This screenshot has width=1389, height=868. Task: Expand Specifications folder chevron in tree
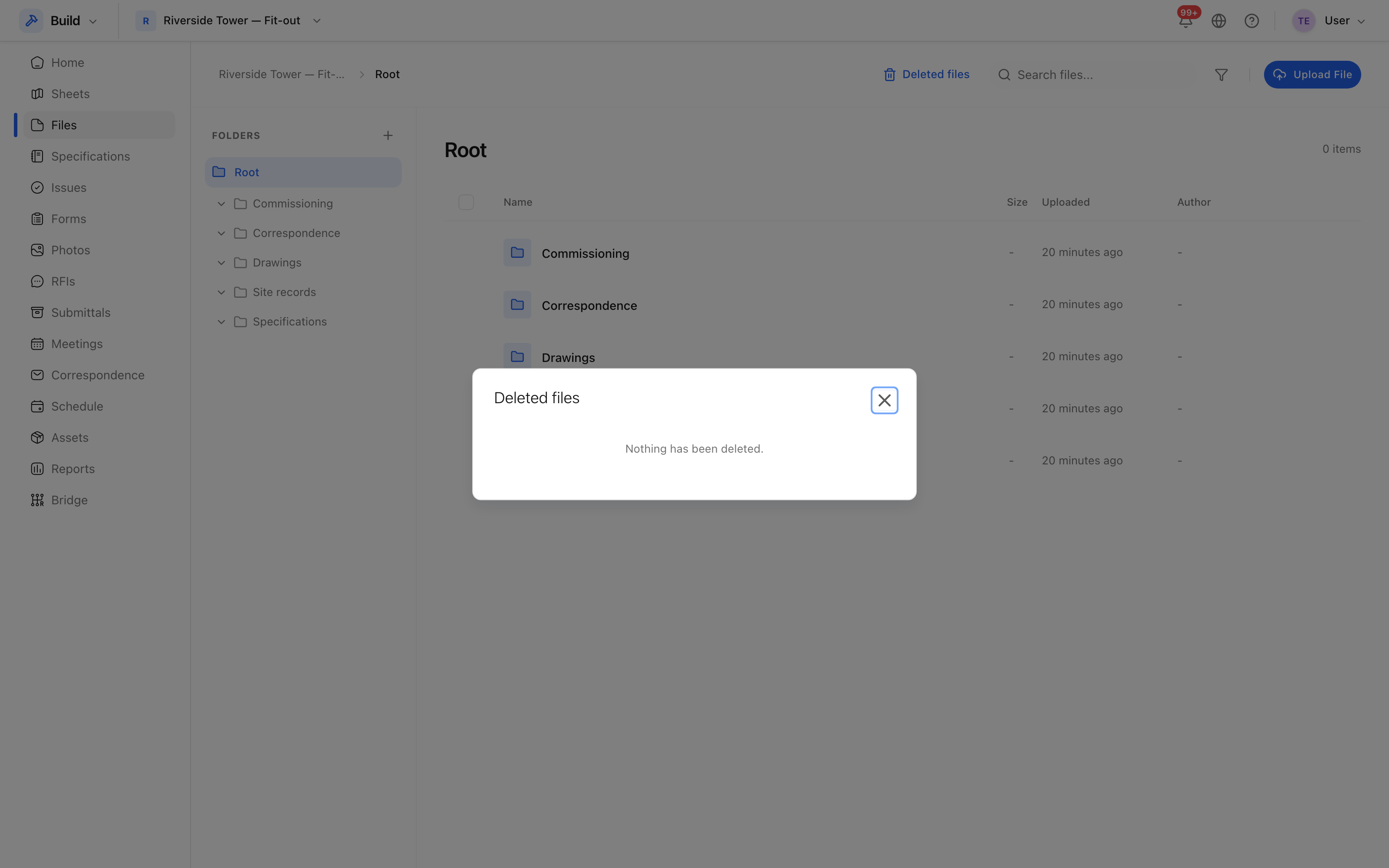tap(221, 322)
